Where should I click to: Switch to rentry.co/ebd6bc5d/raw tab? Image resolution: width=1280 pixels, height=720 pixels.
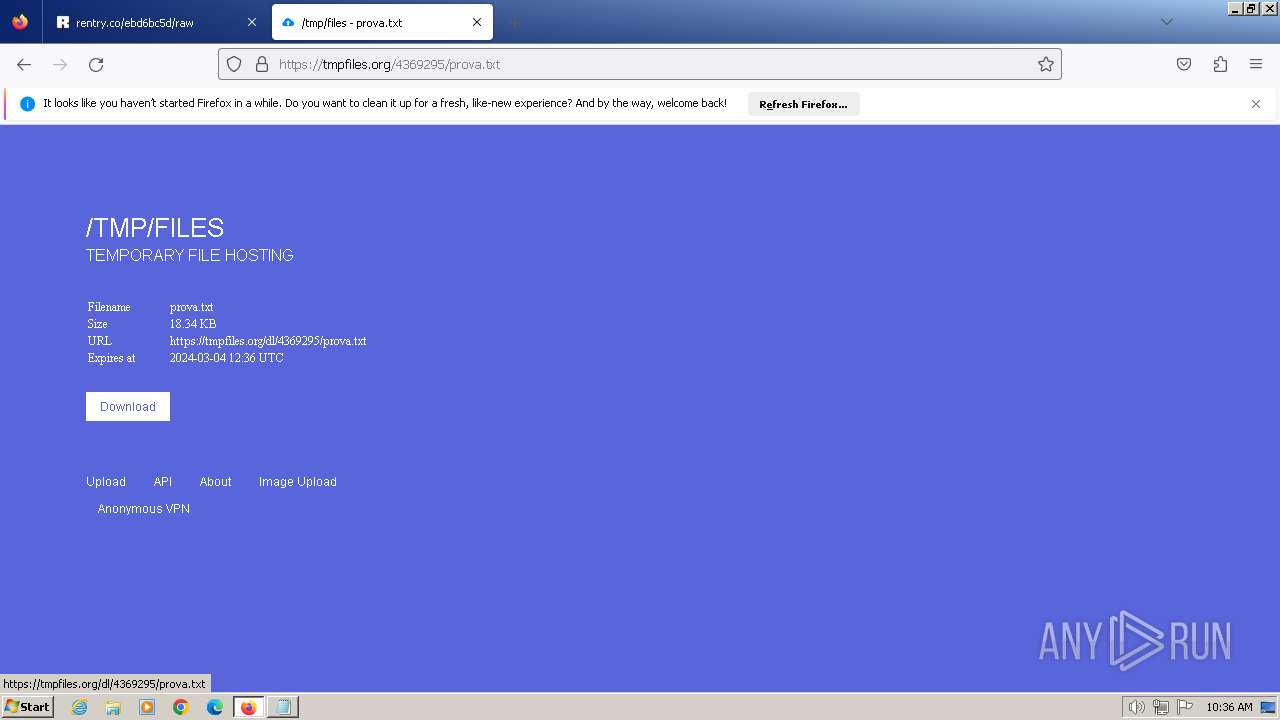coord(156,22)
